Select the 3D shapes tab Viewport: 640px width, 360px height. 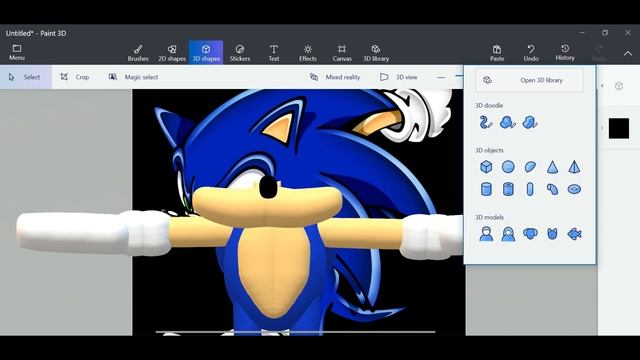click(206, 53)
